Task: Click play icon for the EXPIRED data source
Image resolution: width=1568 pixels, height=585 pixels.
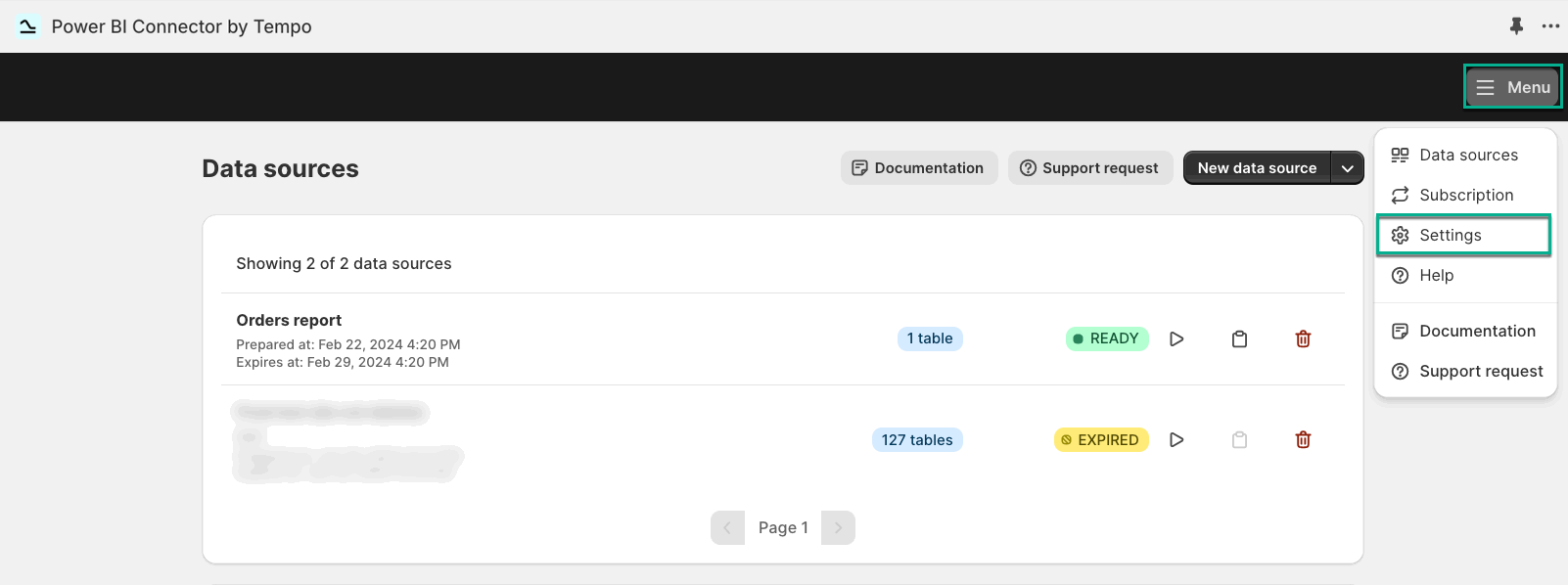Action: [x=1176, y=440]
